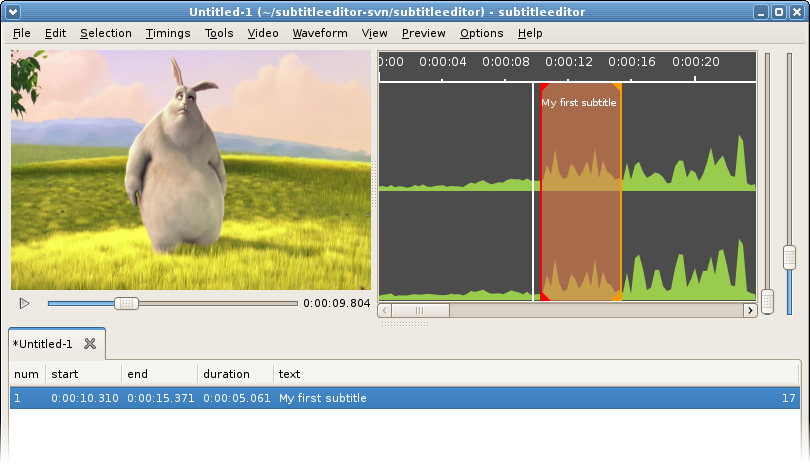Click the waveform horizontal scrollbar thumb
810x473 pixels.
pos(420,310)
